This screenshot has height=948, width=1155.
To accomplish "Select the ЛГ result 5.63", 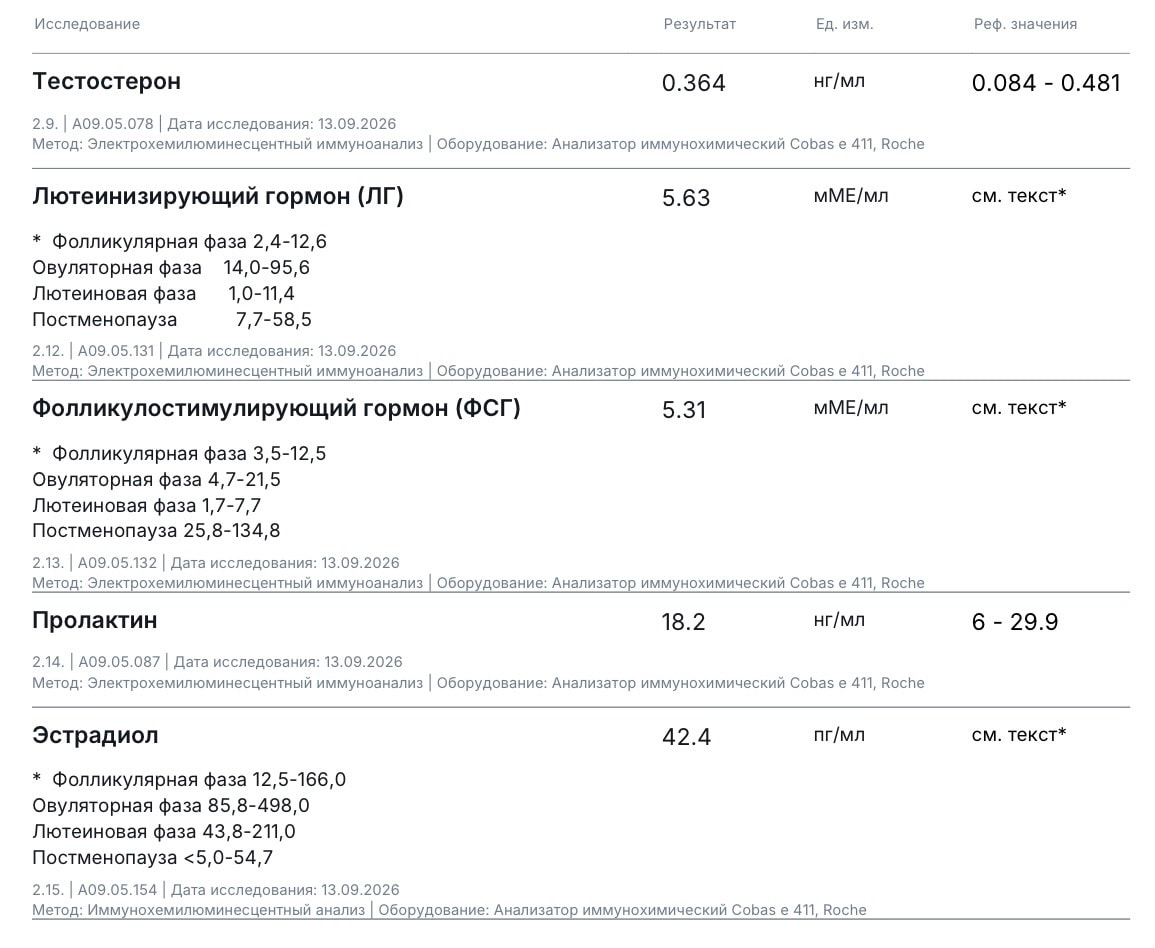I will [686, 197].
